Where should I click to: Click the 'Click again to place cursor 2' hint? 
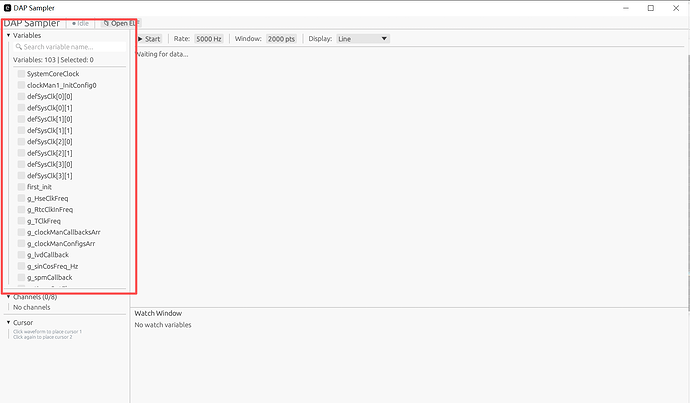(x=43, y=337)
